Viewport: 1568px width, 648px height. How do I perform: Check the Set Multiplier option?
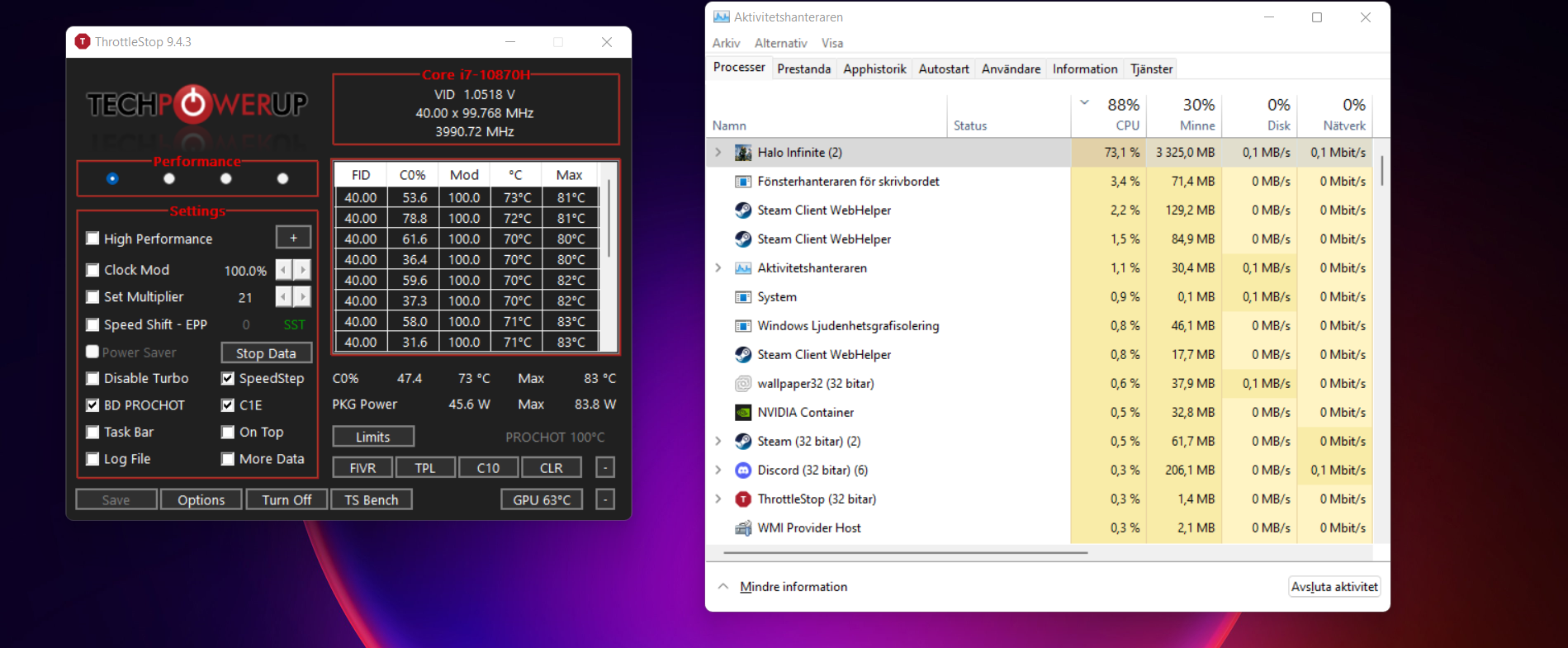[92, 297]
